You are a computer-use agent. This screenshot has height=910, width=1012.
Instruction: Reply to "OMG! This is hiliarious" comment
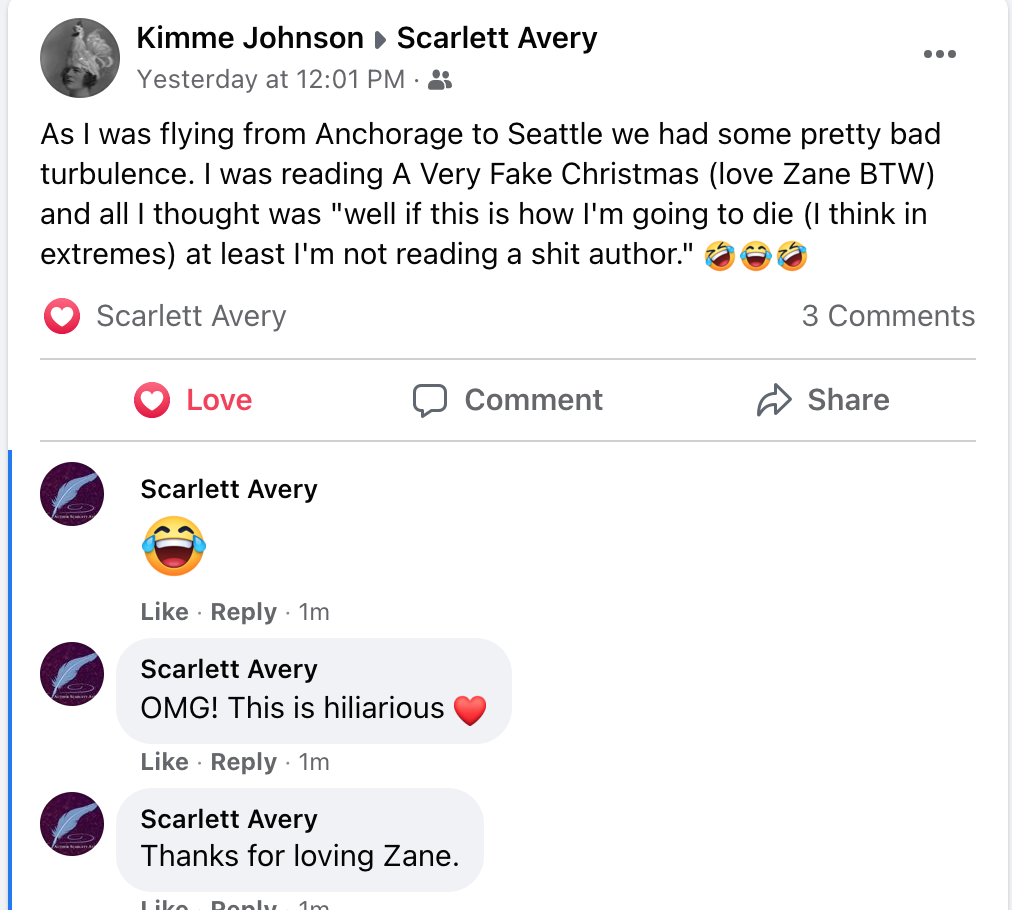tap(243, 762)
